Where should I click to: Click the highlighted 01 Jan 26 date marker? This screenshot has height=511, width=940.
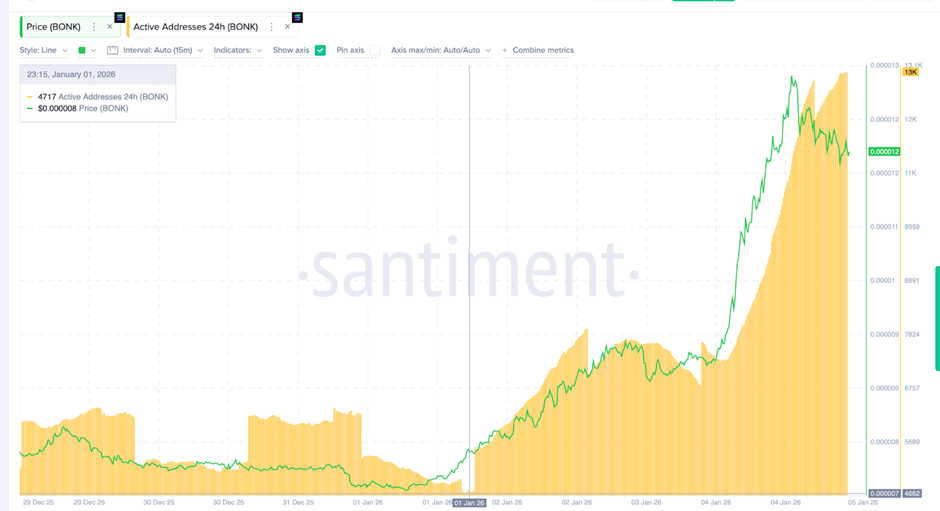pos(469,503)
